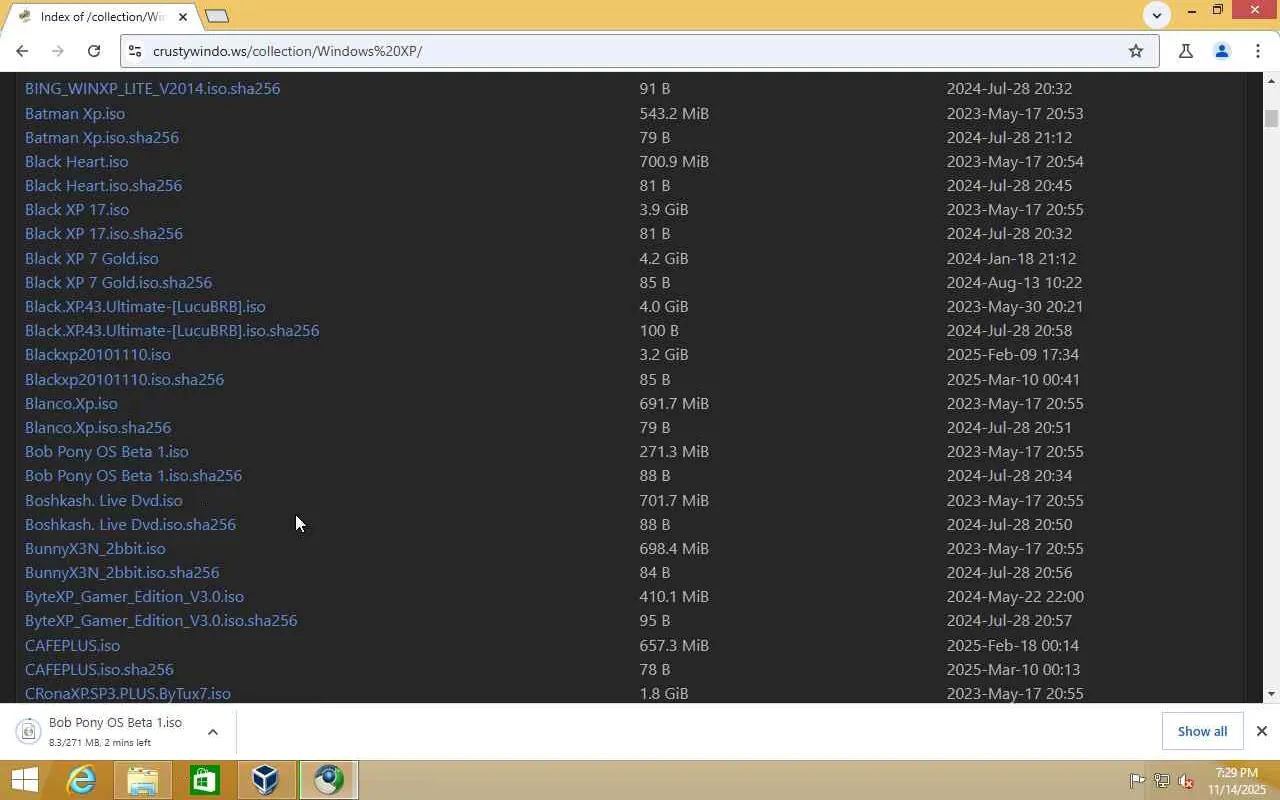Image resolution: width=1280 pixels, height=800 pixels.
Task: Select the Chromium browser taskbar icon
Action: [x=328, y=780]
